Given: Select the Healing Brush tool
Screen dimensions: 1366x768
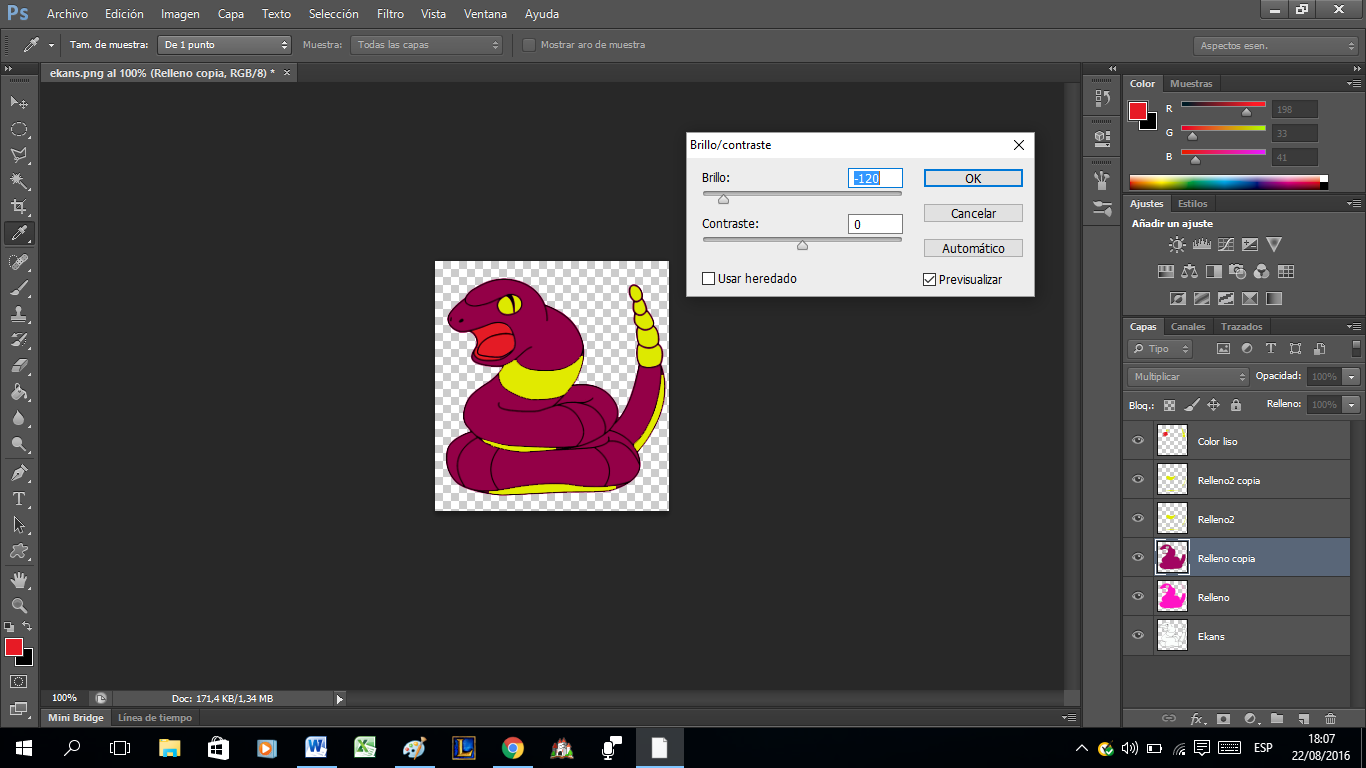Looking at the screenshot, I should click(18, 261).
